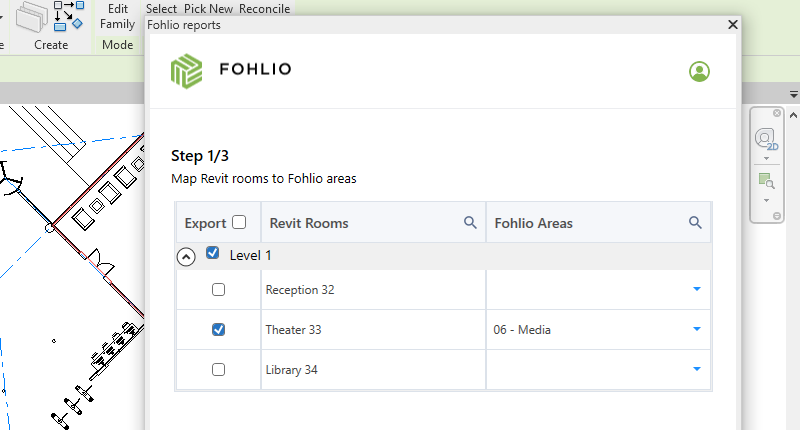Click Pick New in the ribbon
Image resolution: width=800 pixels, height=430 pixels.
point(208,9)
